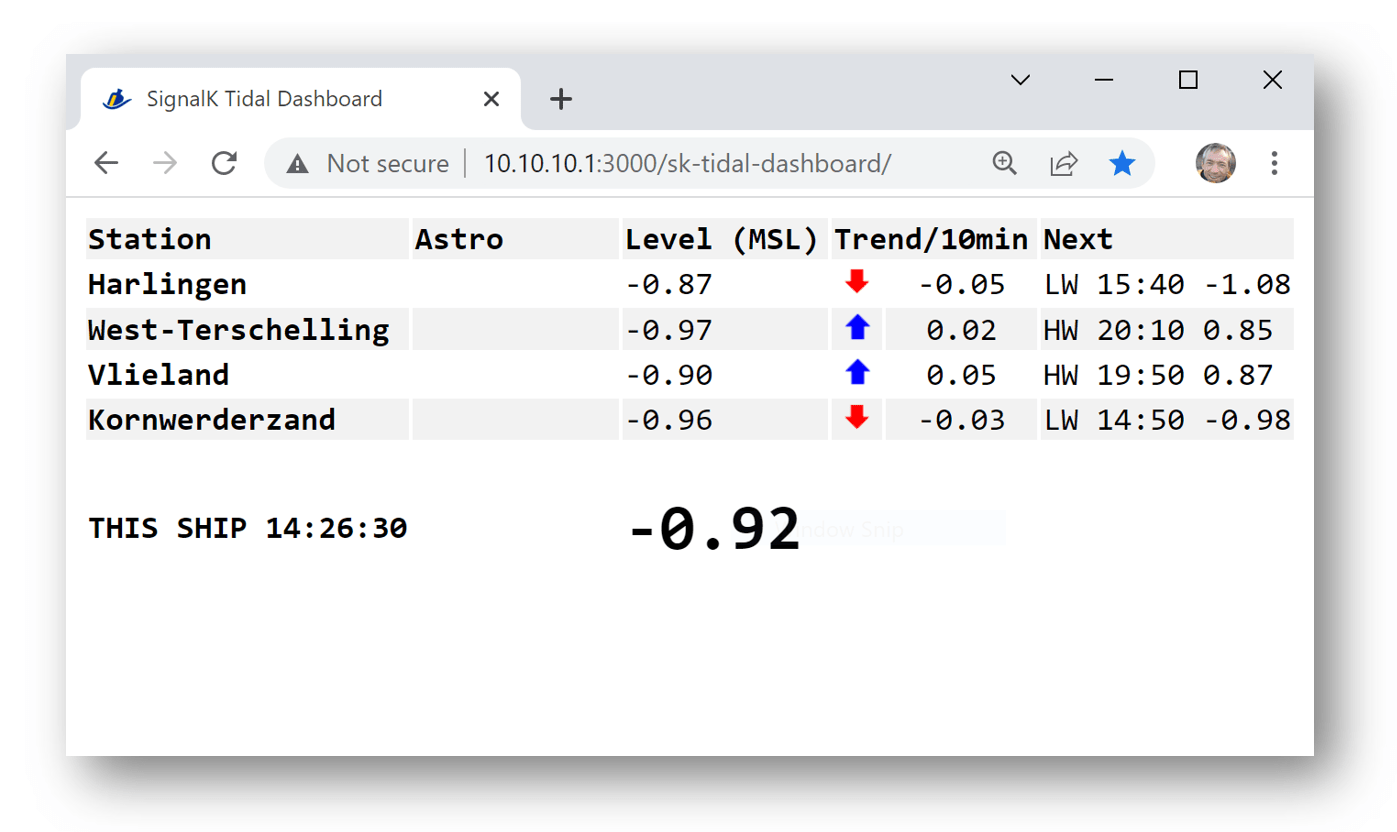Click the blue bookmark star

coord(1122,163)
